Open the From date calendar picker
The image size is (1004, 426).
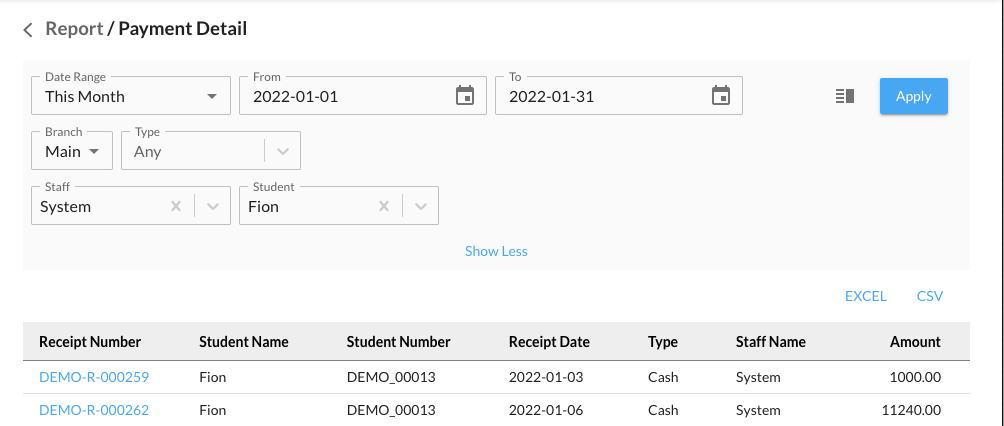click(464, 96)
